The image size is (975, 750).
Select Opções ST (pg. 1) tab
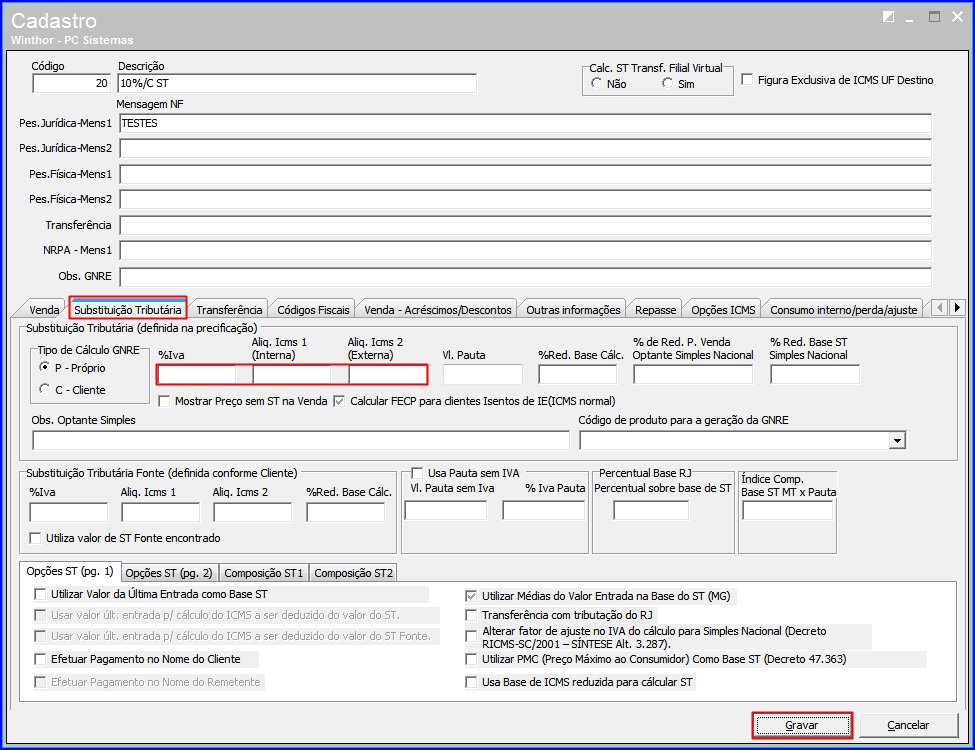click(x=70, y=571)
